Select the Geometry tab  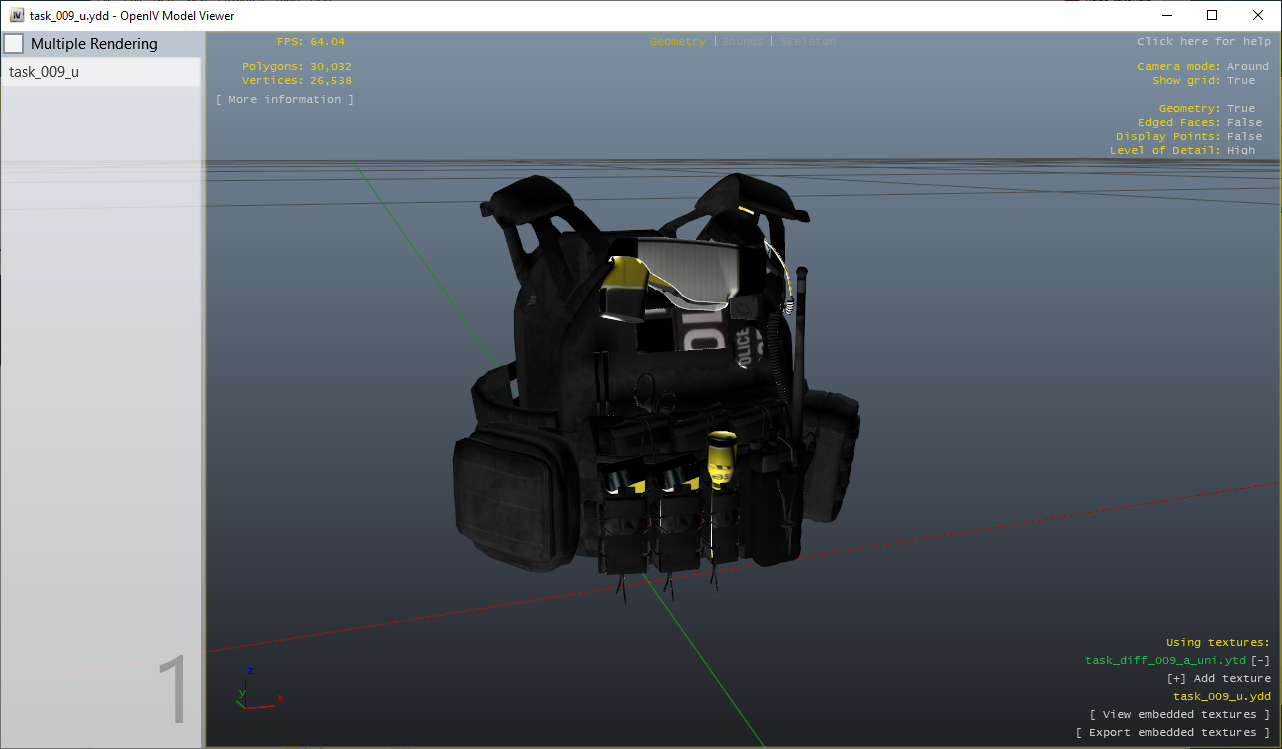[677, 41]
